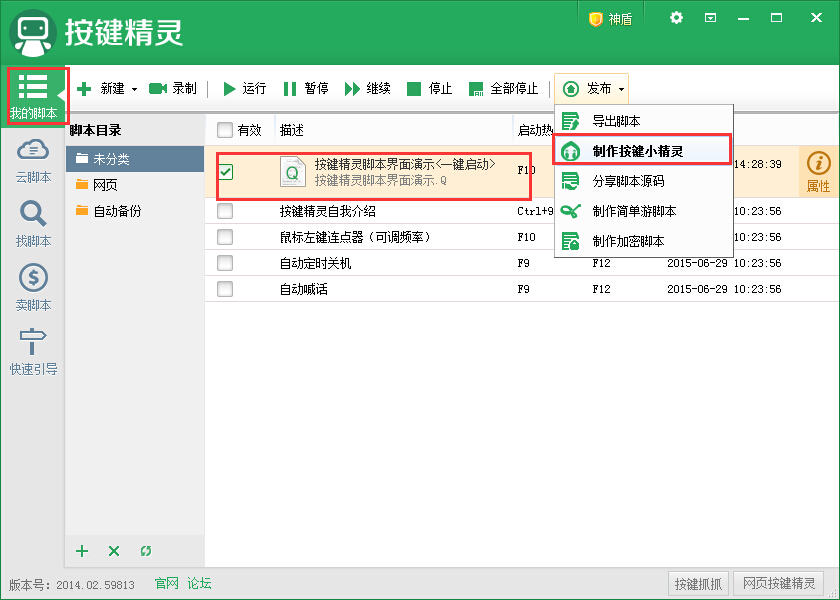This screenshot has height=600, width=840.
Task: Select the 鼠标左键连点器（可调频率） script row
Action: click(522, 237)
